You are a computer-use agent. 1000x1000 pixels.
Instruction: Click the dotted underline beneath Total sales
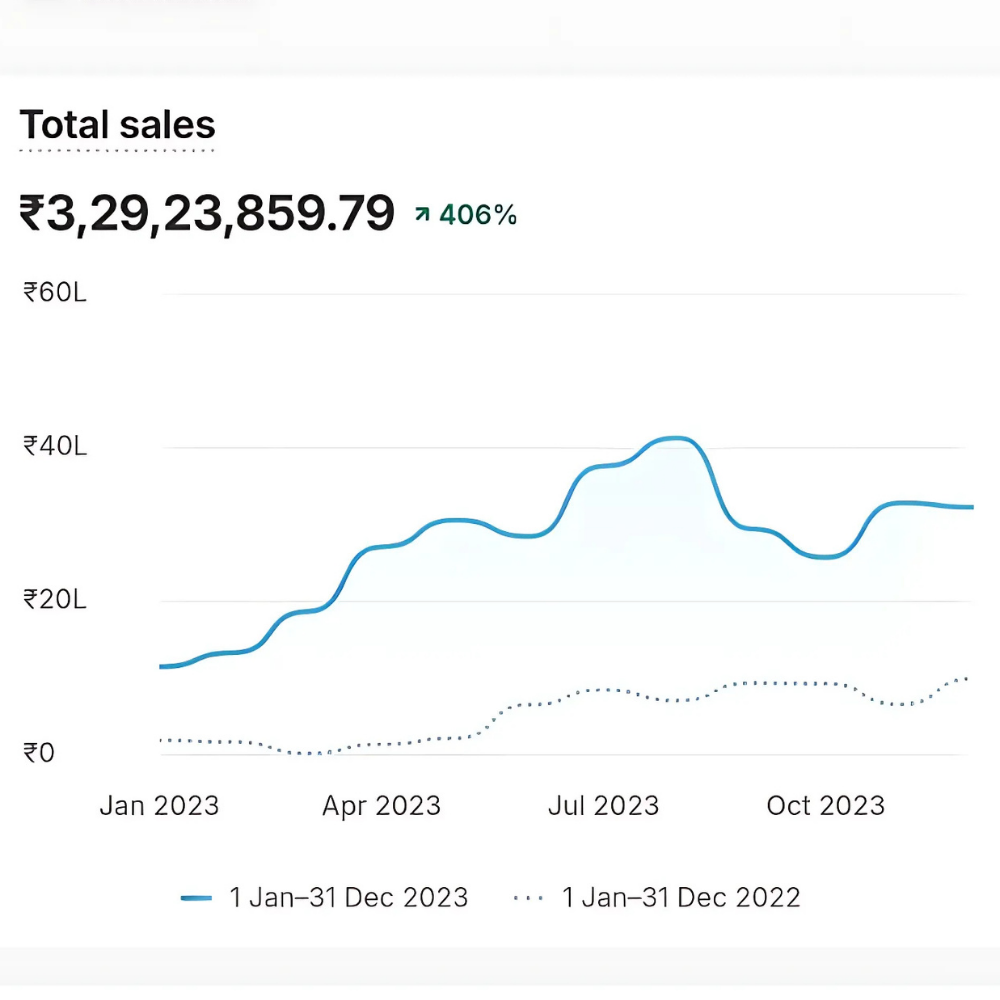pyautogui.click(x=117, y=151)
